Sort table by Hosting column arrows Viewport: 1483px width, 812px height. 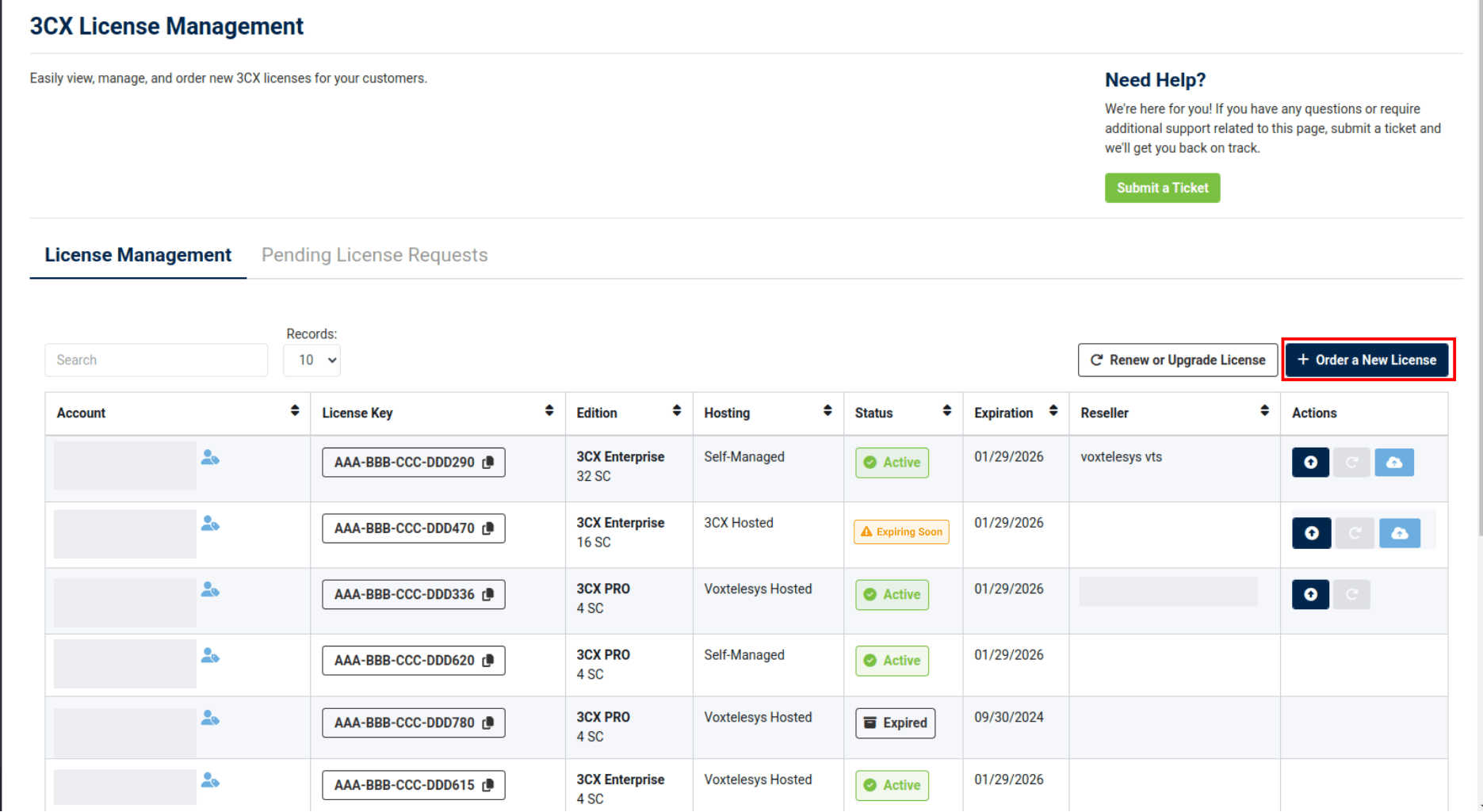click(x=827, y=410)
